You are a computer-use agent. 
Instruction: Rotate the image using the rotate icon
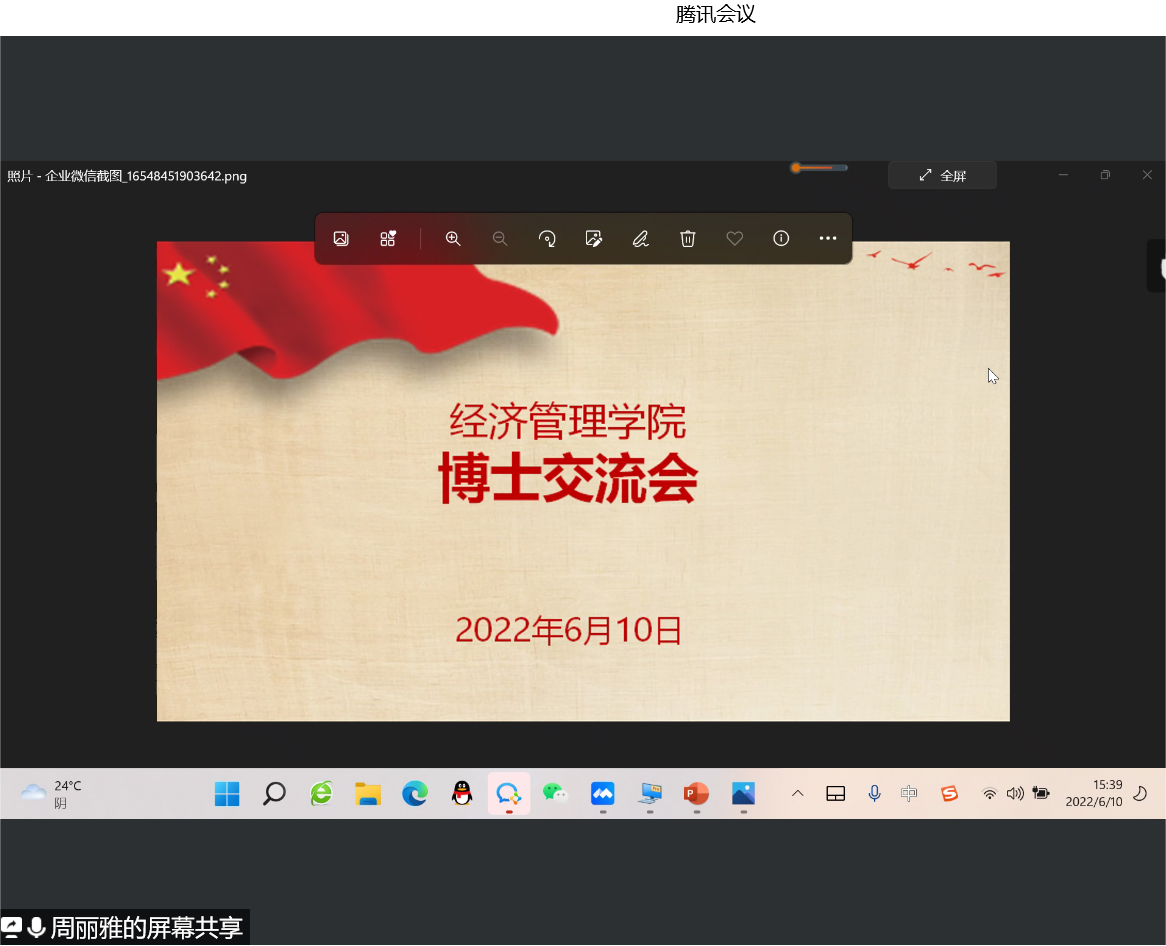[547, 239]
